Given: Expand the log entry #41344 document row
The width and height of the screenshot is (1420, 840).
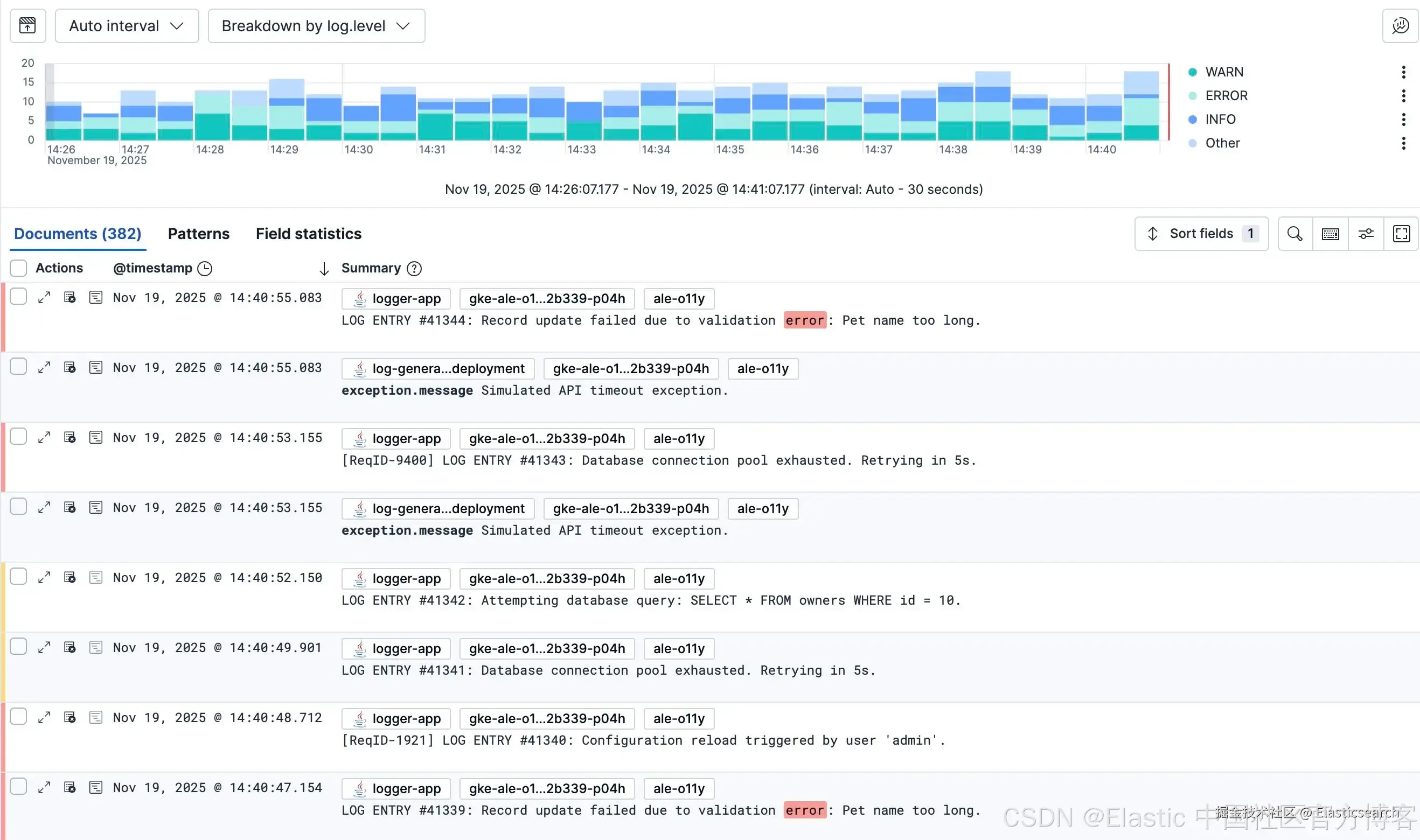Looking at the screenshot, I should click(44, 297).
